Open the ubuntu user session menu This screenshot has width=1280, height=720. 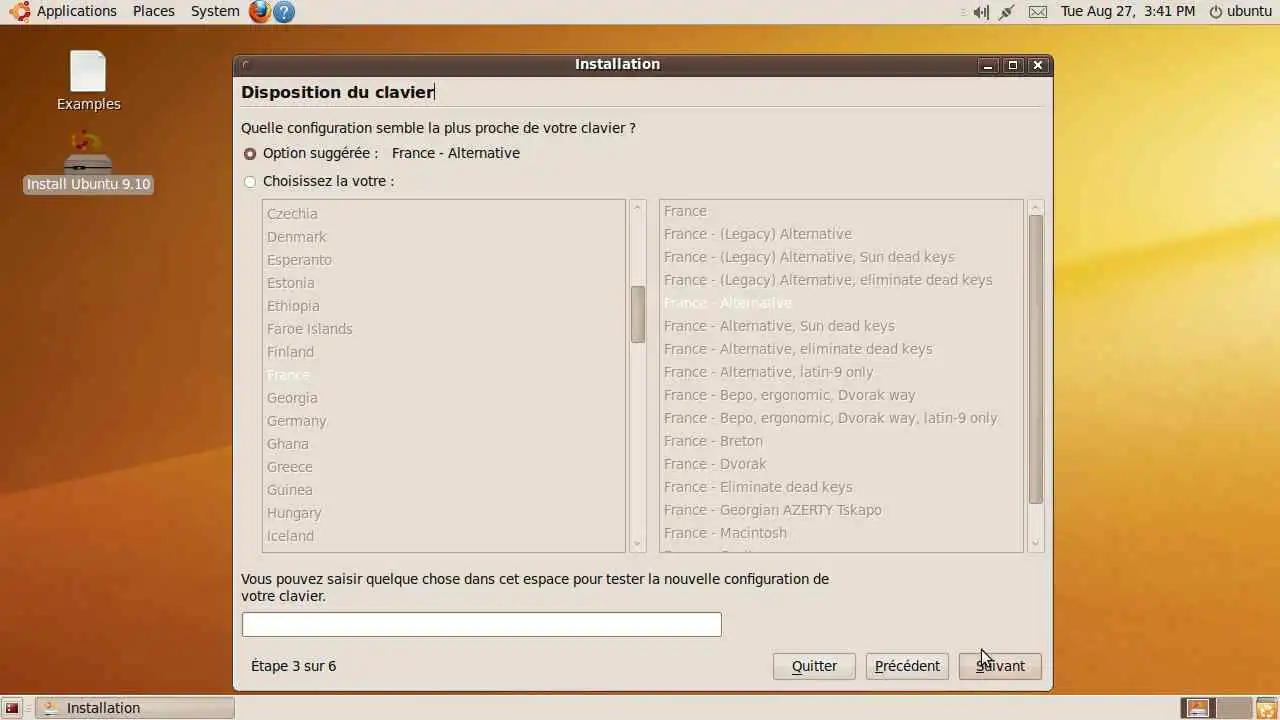tap(1240, 11)
